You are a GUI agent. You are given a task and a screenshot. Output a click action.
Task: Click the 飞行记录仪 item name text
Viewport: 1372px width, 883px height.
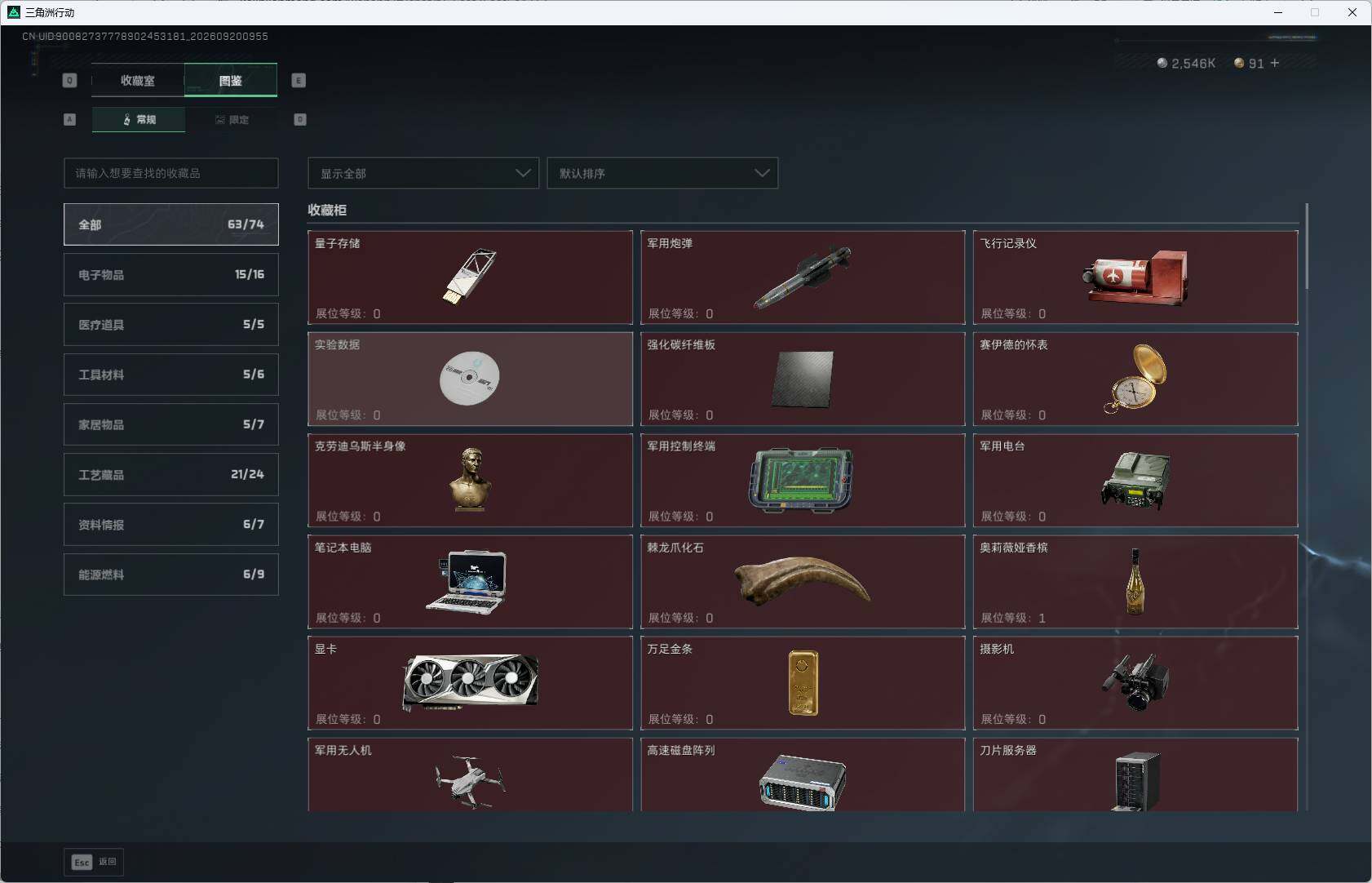point(1008,243)
